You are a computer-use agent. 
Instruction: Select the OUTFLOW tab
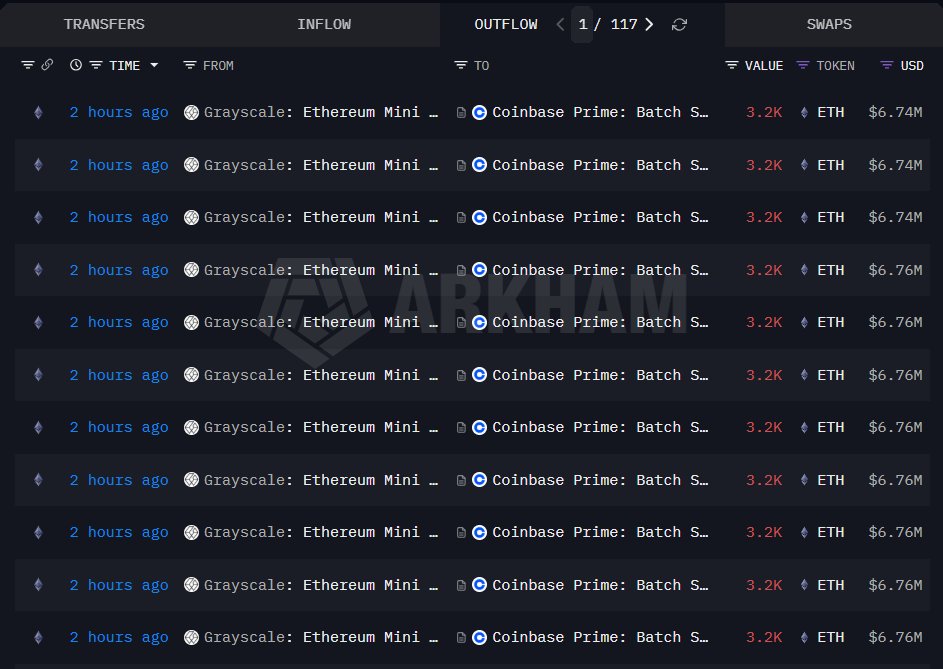[506, 24]
